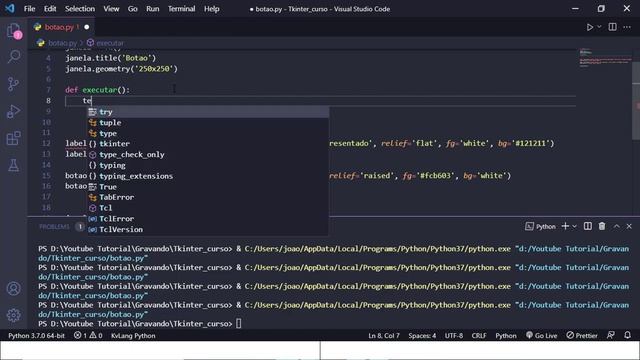Click botao.py in the breadcrumb

click(x=62, y=43)
